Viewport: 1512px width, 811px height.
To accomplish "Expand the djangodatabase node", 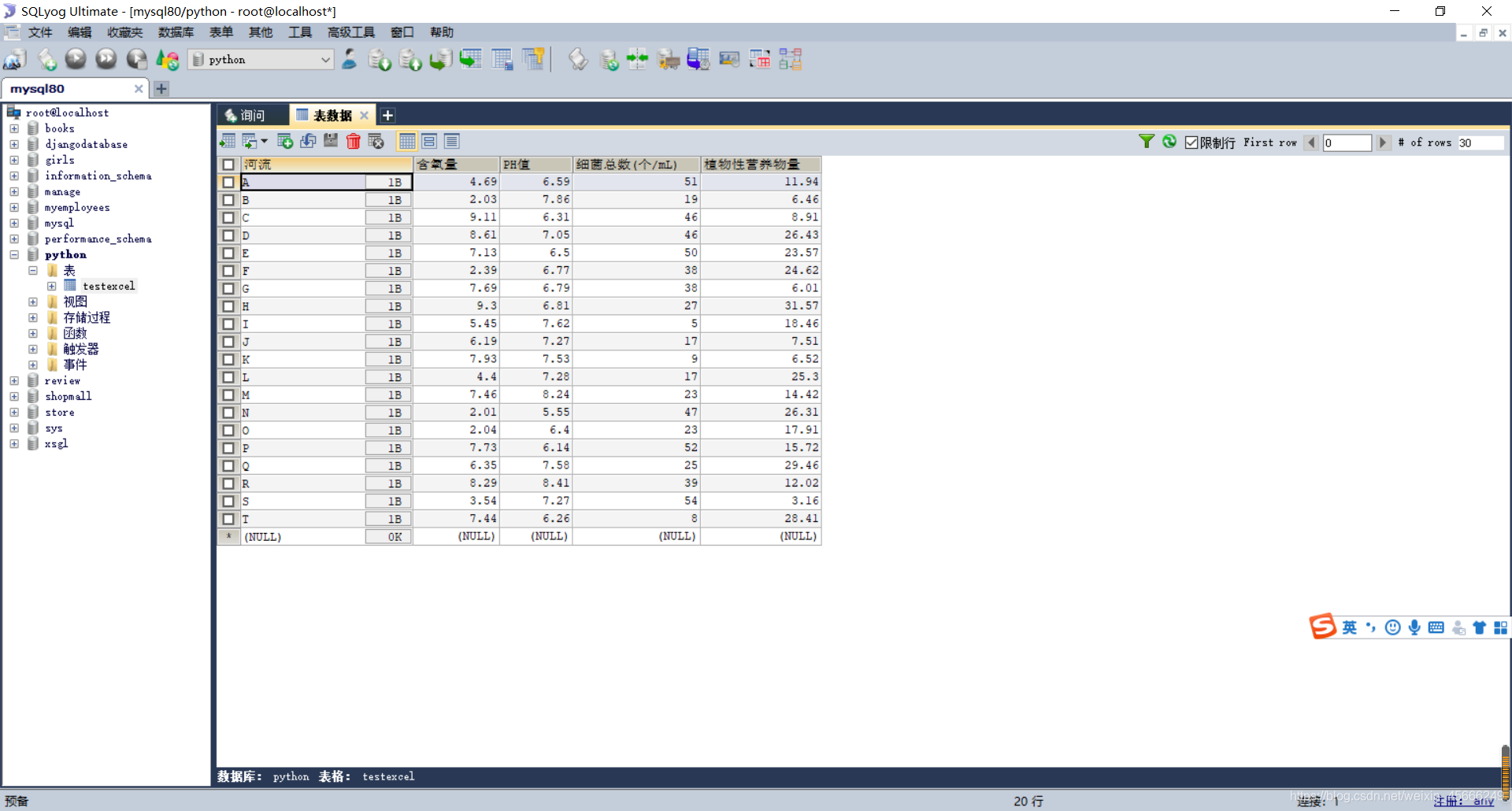I will (x=14, y=144).
